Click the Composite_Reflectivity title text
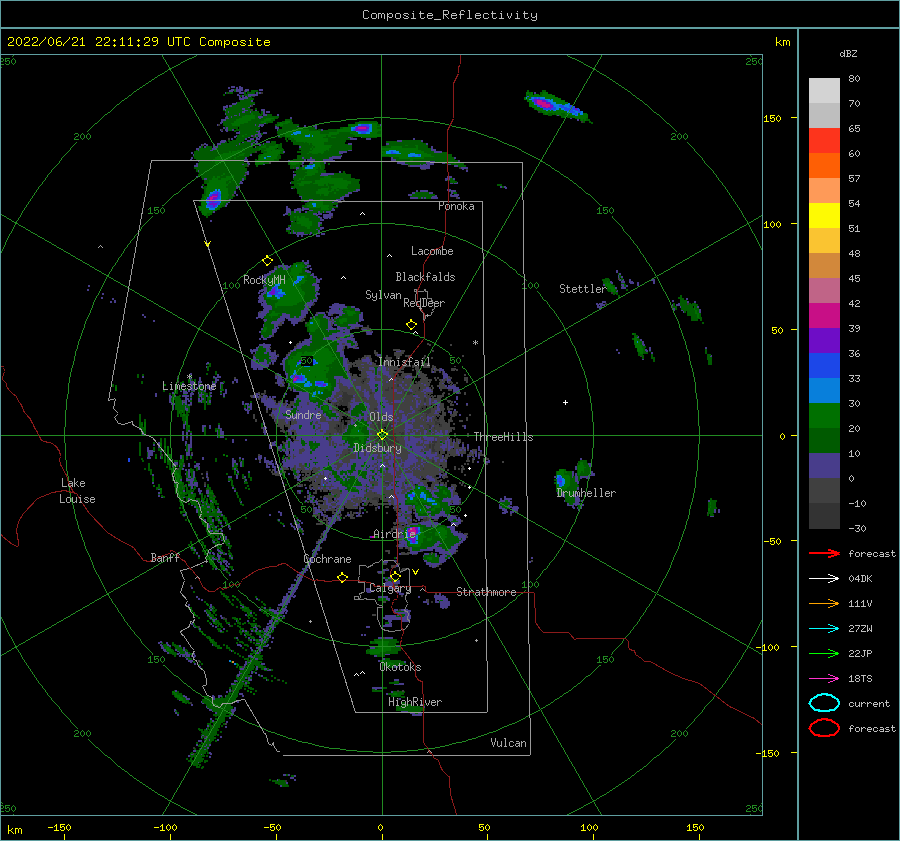The image size is (900, 841). pyautogui.click(x=450, y=15)
